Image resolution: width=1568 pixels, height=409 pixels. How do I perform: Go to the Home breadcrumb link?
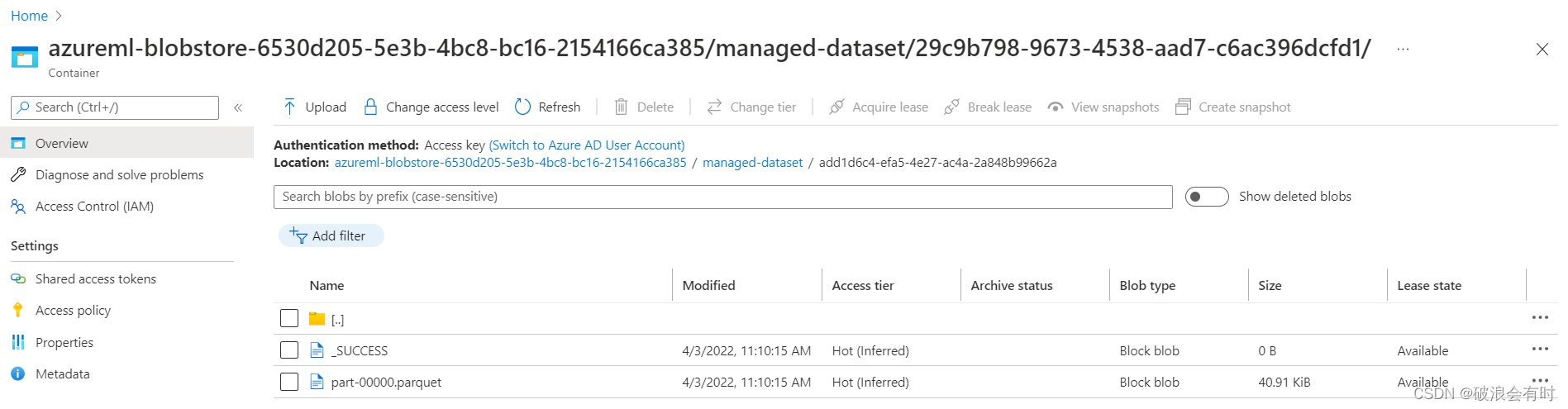click(x=29, y=16)
